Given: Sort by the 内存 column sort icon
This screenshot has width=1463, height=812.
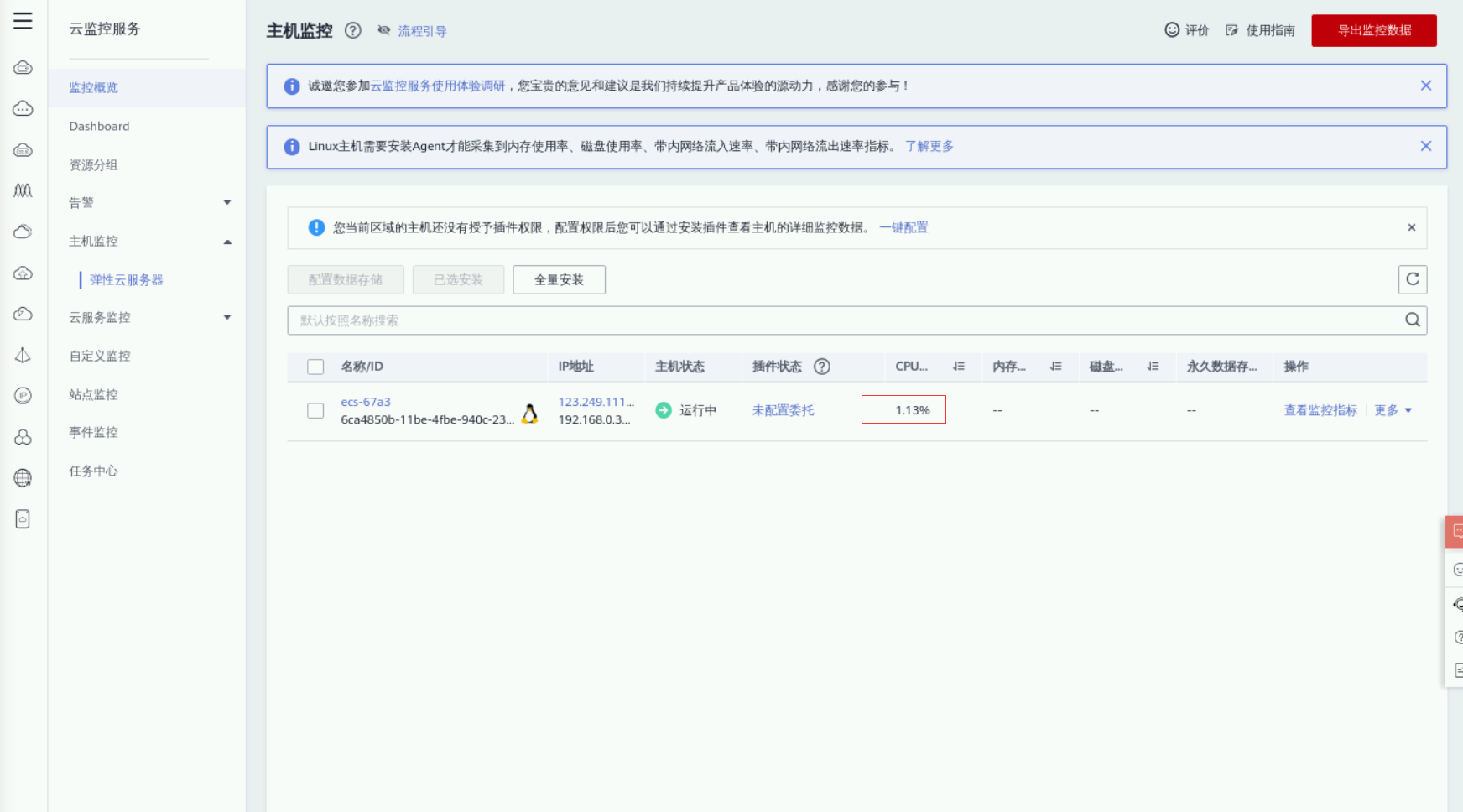Looking at the screenshot, I should 1056,367.
